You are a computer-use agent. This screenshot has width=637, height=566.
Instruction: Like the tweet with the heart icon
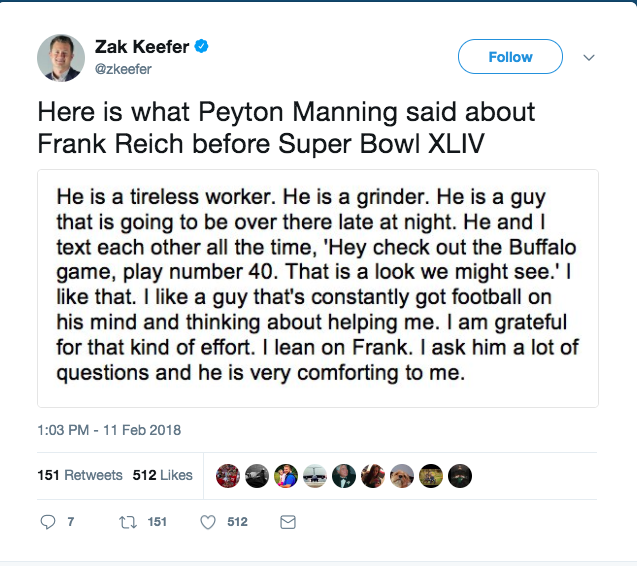[x=208, y=522]
